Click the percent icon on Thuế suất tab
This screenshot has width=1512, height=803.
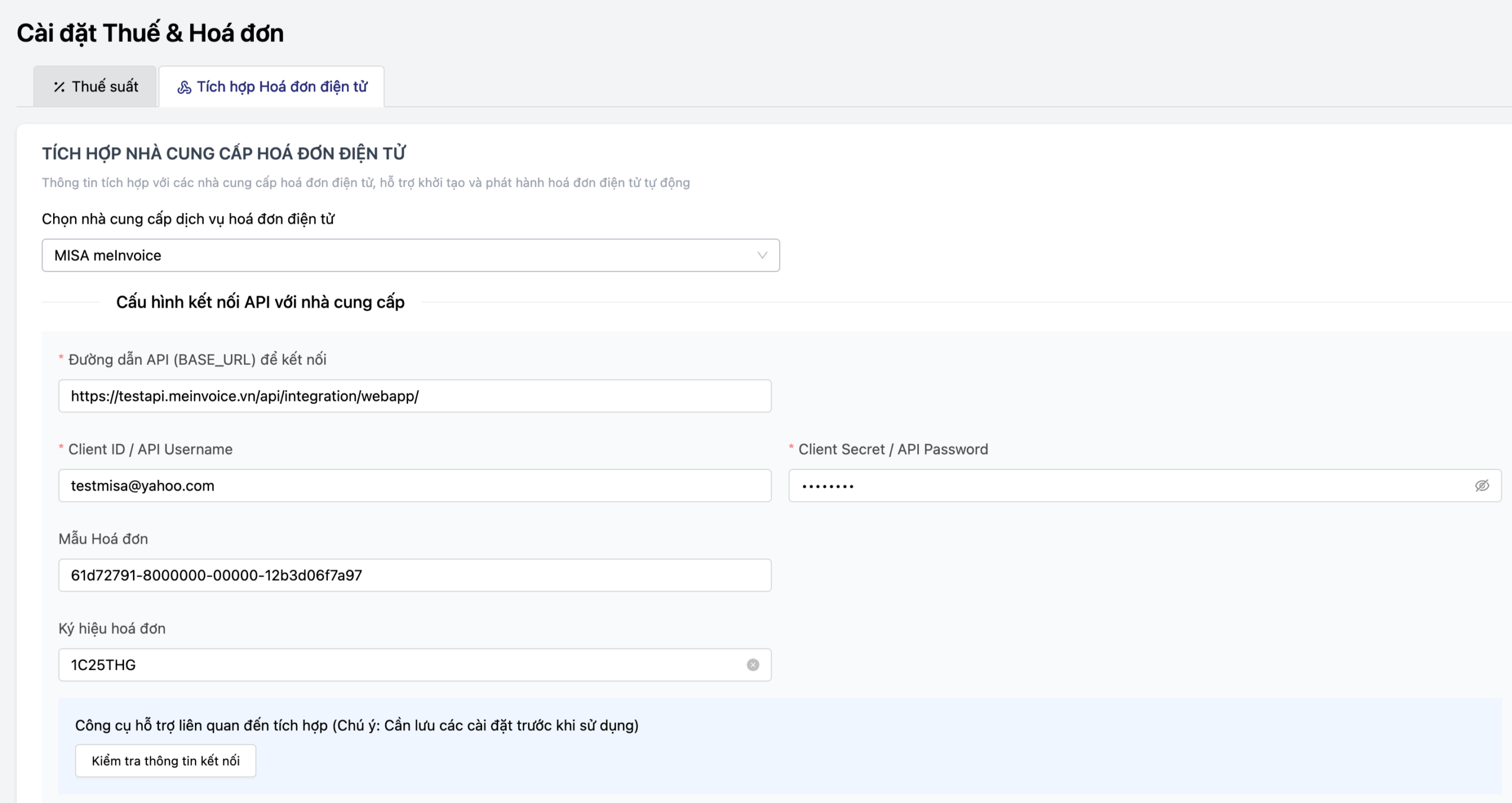point(59,87)
